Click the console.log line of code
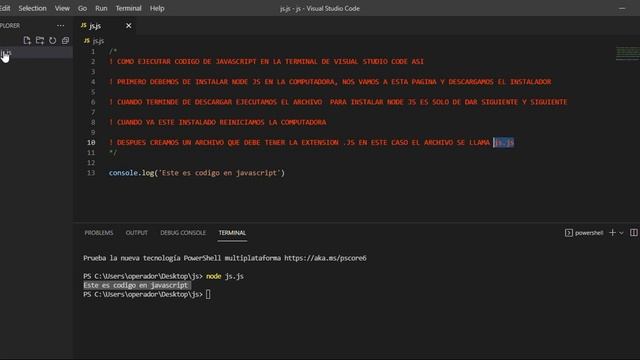The width and height of the screenshot is (640, 360). click(196, 173)
